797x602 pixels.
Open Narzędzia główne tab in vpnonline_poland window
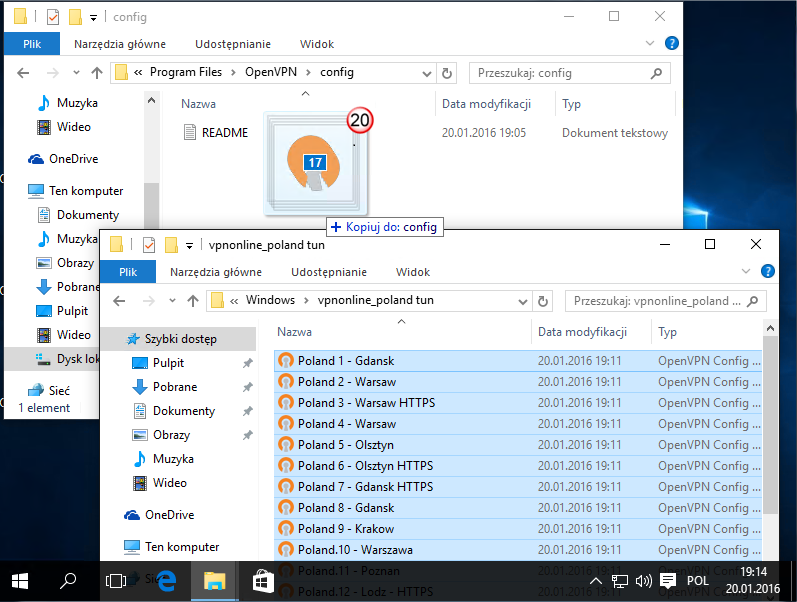[x=216, y=272]
